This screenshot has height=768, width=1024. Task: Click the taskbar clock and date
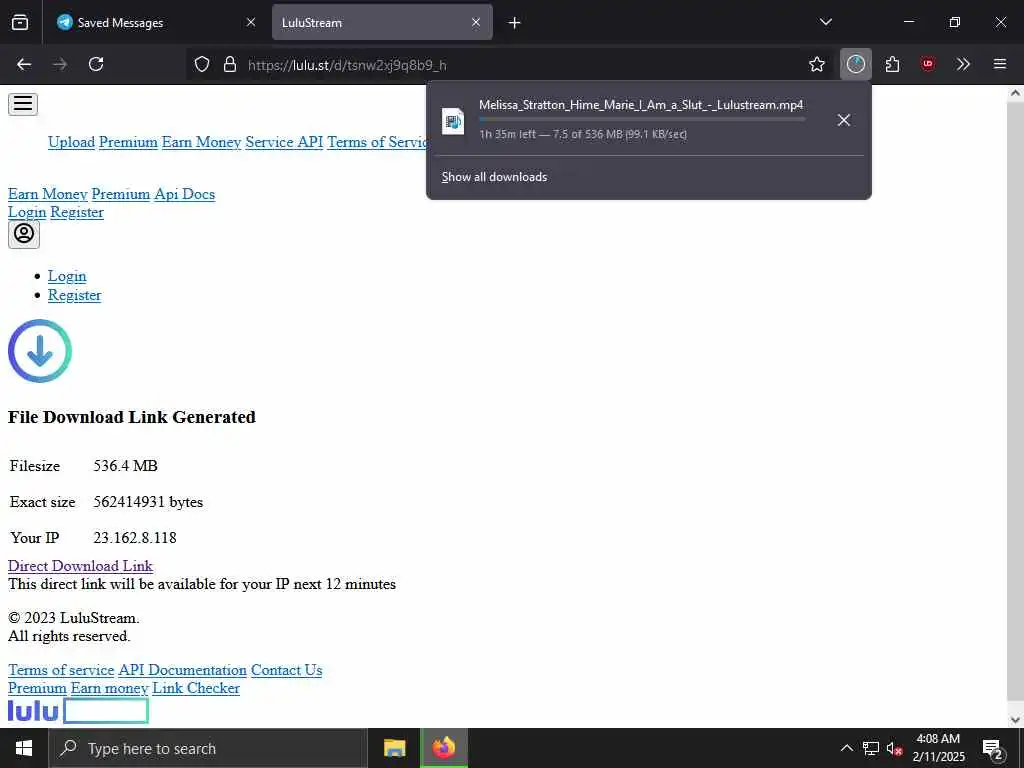tap(938, 748)
